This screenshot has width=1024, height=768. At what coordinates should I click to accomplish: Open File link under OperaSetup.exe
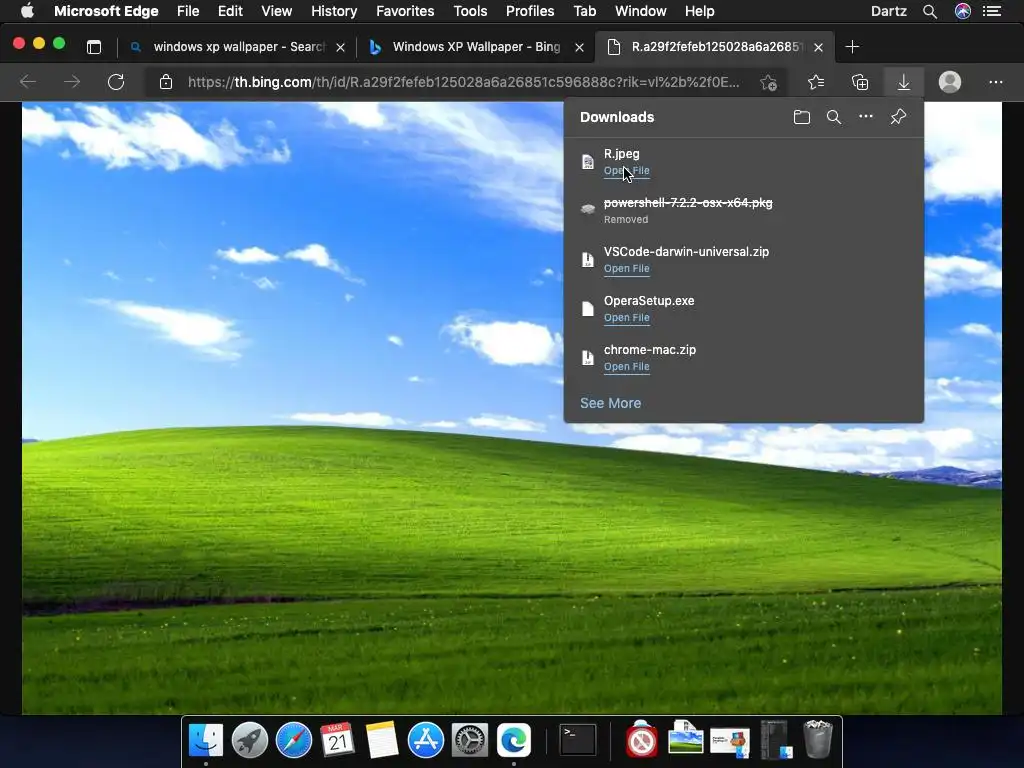[626, 317]
